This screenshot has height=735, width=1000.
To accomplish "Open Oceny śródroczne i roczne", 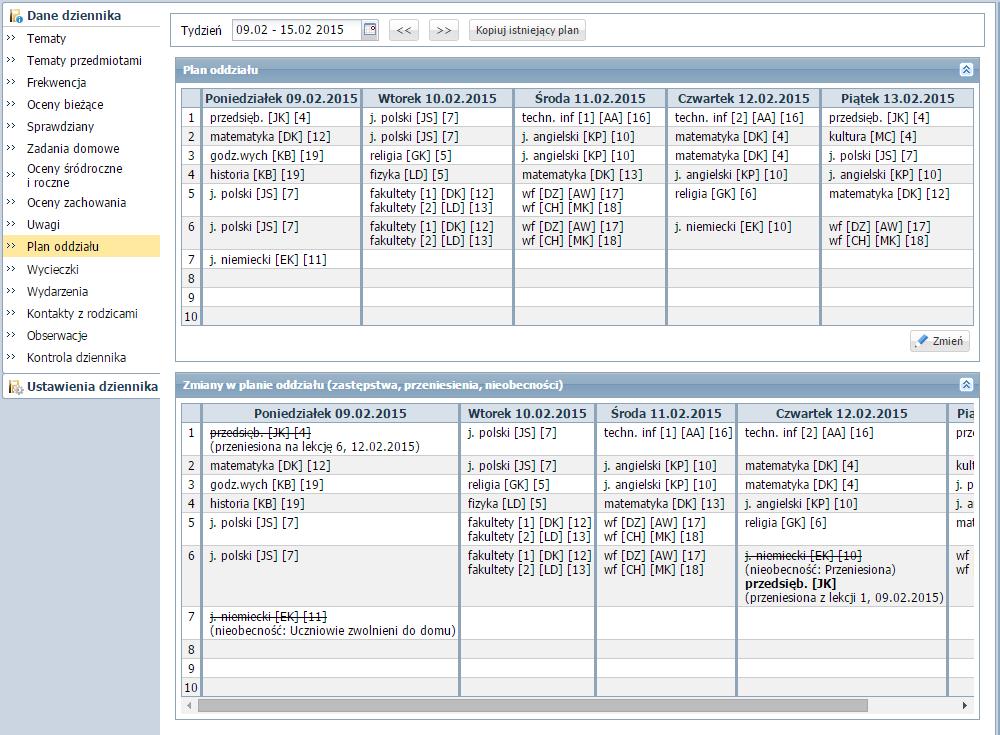I will 75,175.
